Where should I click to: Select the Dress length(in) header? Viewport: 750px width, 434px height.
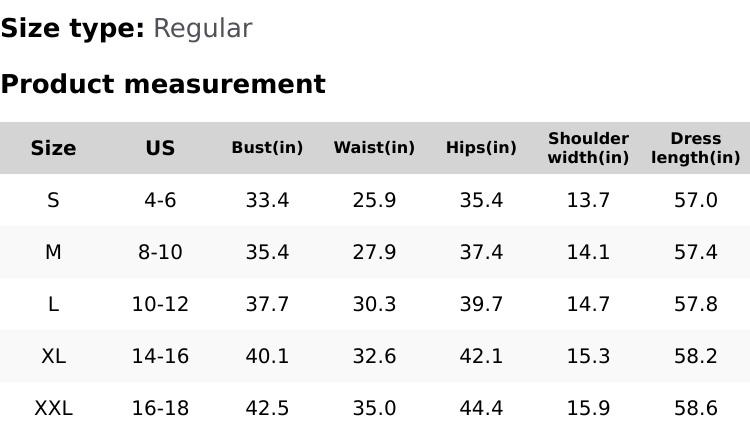pyautogui.click(x=695, y=148)
